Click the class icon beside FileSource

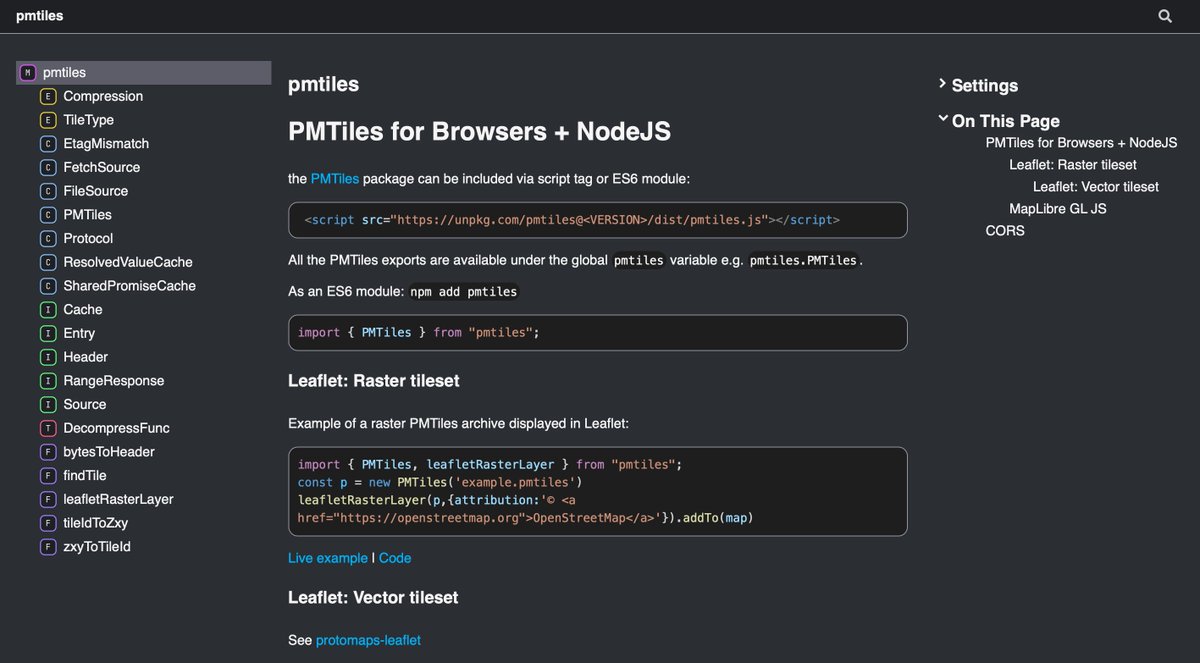tap(48, 191)
